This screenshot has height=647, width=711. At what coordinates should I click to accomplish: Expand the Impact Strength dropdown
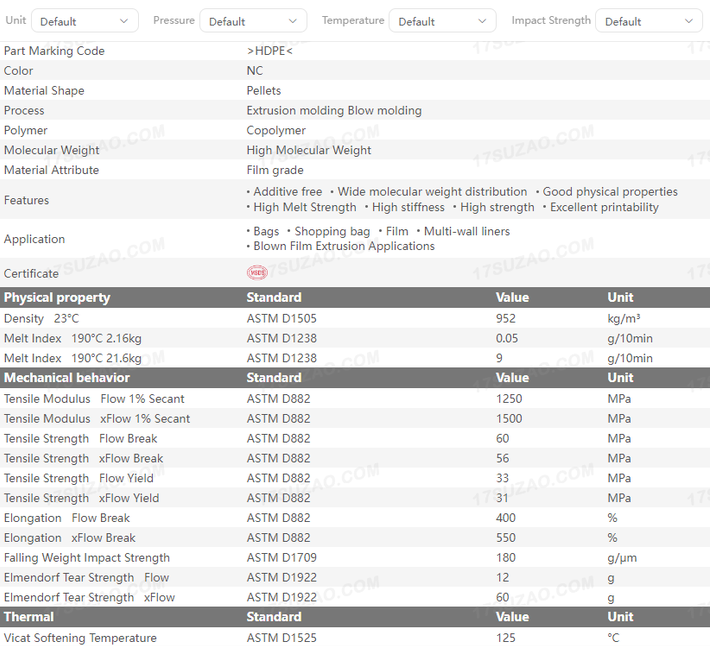click(x=648, y=21)
